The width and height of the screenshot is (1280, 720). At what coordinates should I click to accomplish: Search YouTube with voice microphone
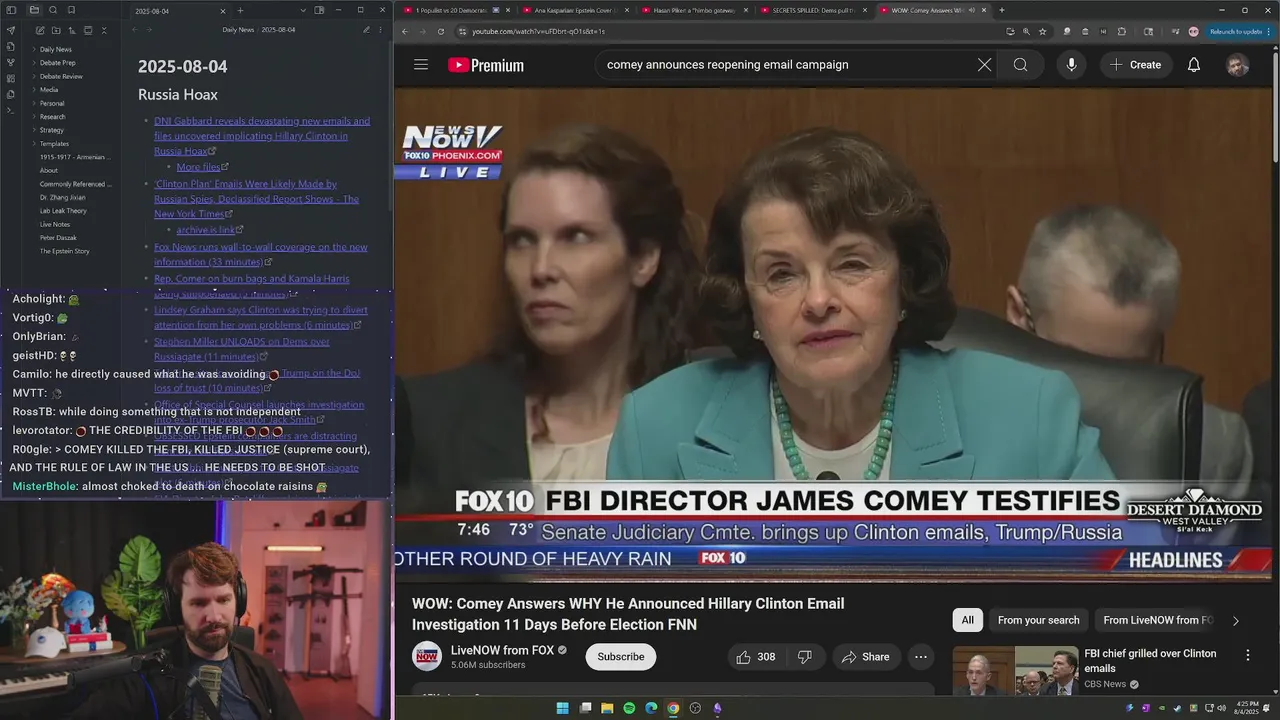tap(1071, 65)
